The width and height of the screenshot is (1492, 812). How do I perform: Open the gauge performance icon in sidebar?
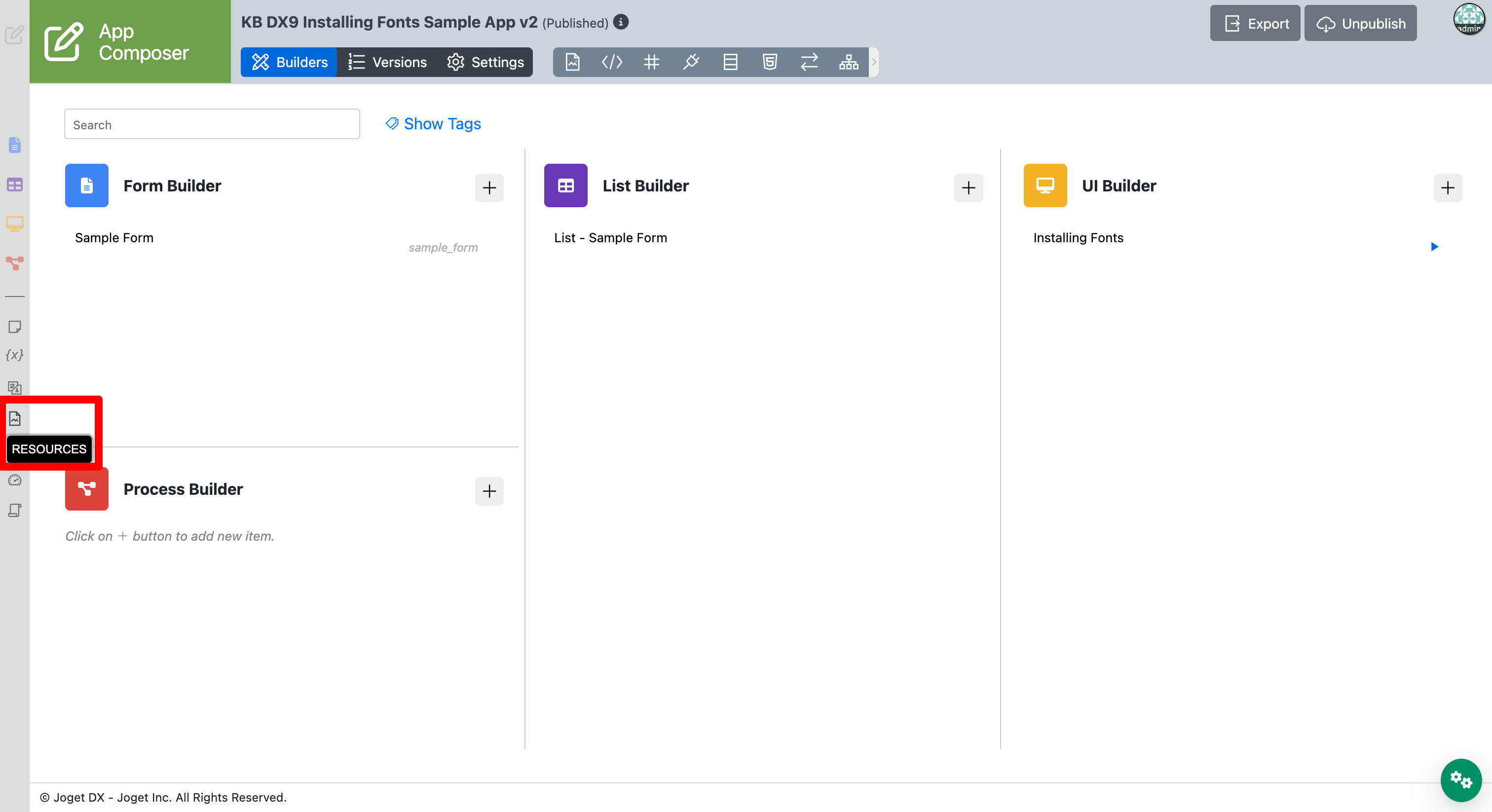14,480
